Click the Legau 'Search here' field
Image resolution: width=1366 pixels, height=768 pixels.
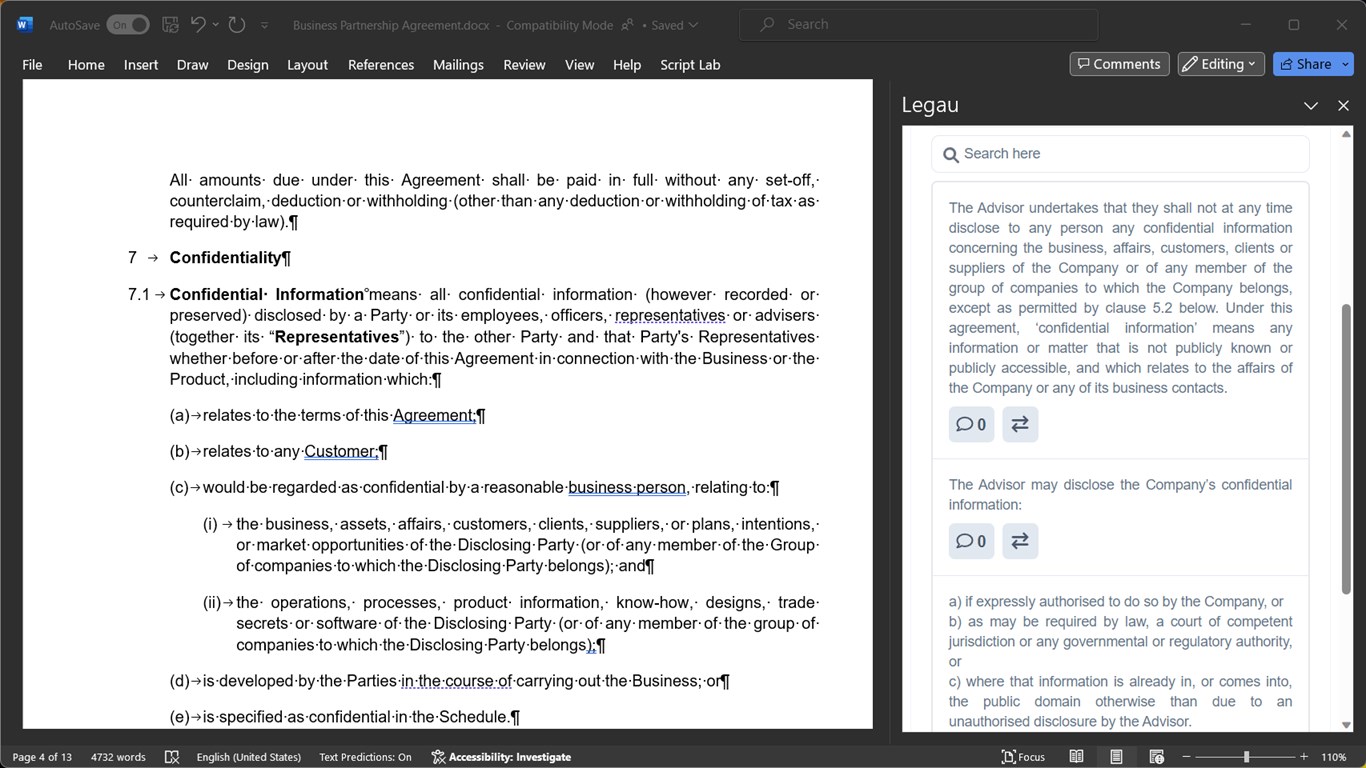[1120, 154]
